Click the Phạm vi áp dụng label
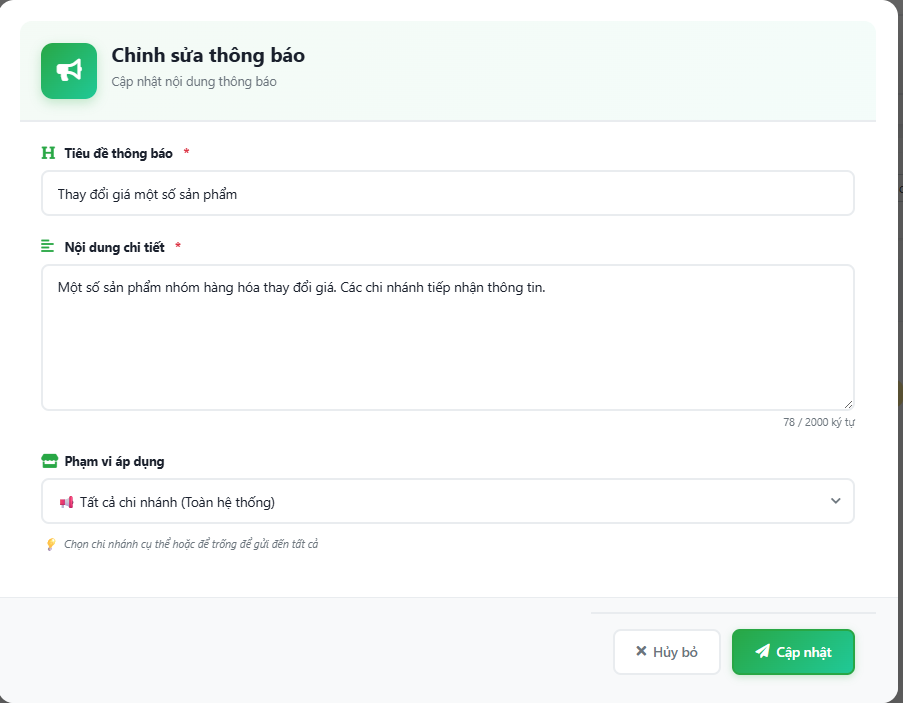 click(x=114, y=462)
